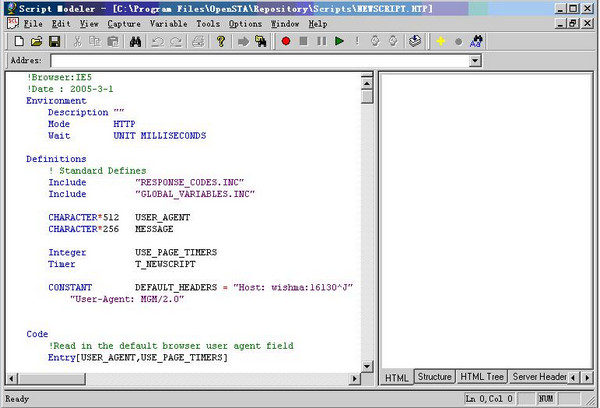
Task: Click the yellow question mark help icon
Action: (219, 41)
